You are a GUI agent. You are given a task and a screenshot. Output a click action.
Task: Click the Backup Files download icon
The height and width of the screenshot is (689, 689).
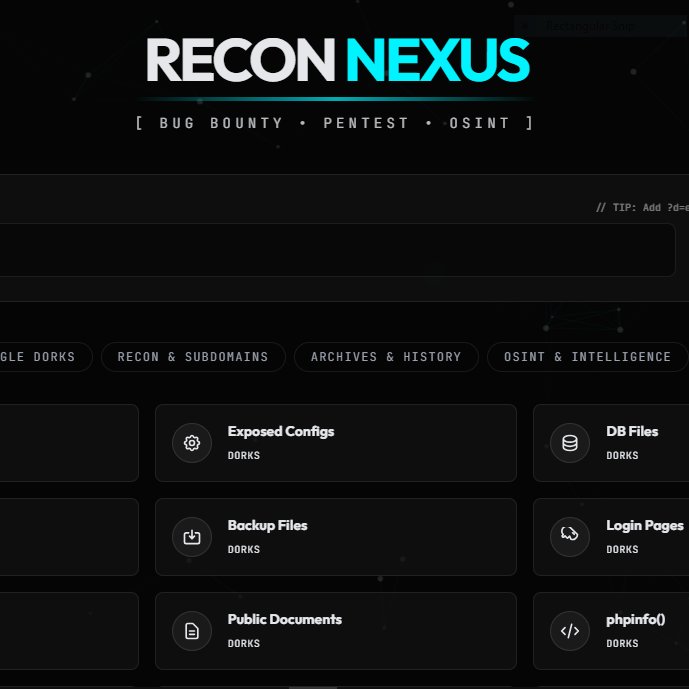(x=192, y=537)
